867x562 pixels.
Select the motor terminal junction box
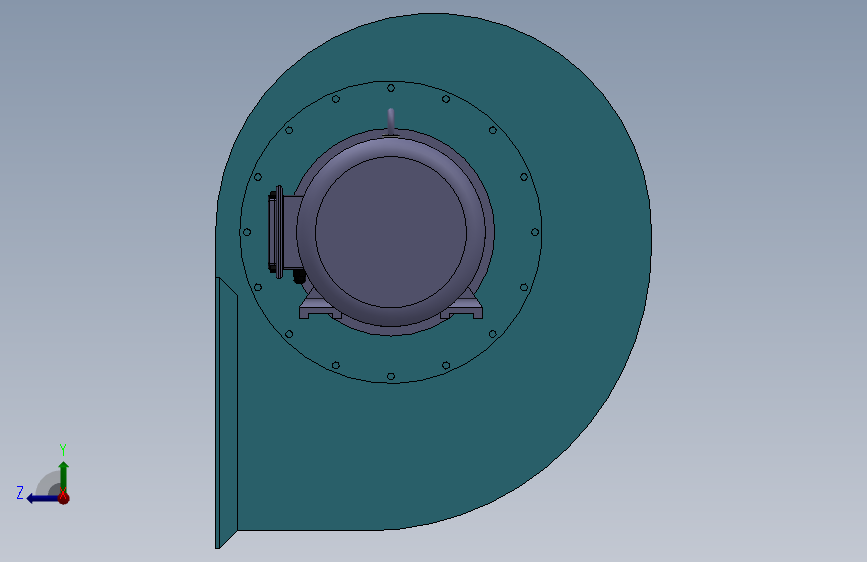click(x=284, y=232)
